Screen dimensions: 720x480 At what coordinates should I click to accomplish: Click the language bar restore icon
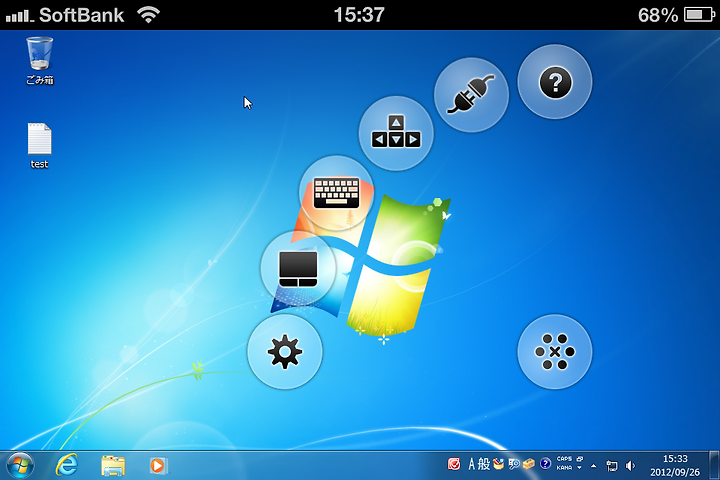pos(580,458)
